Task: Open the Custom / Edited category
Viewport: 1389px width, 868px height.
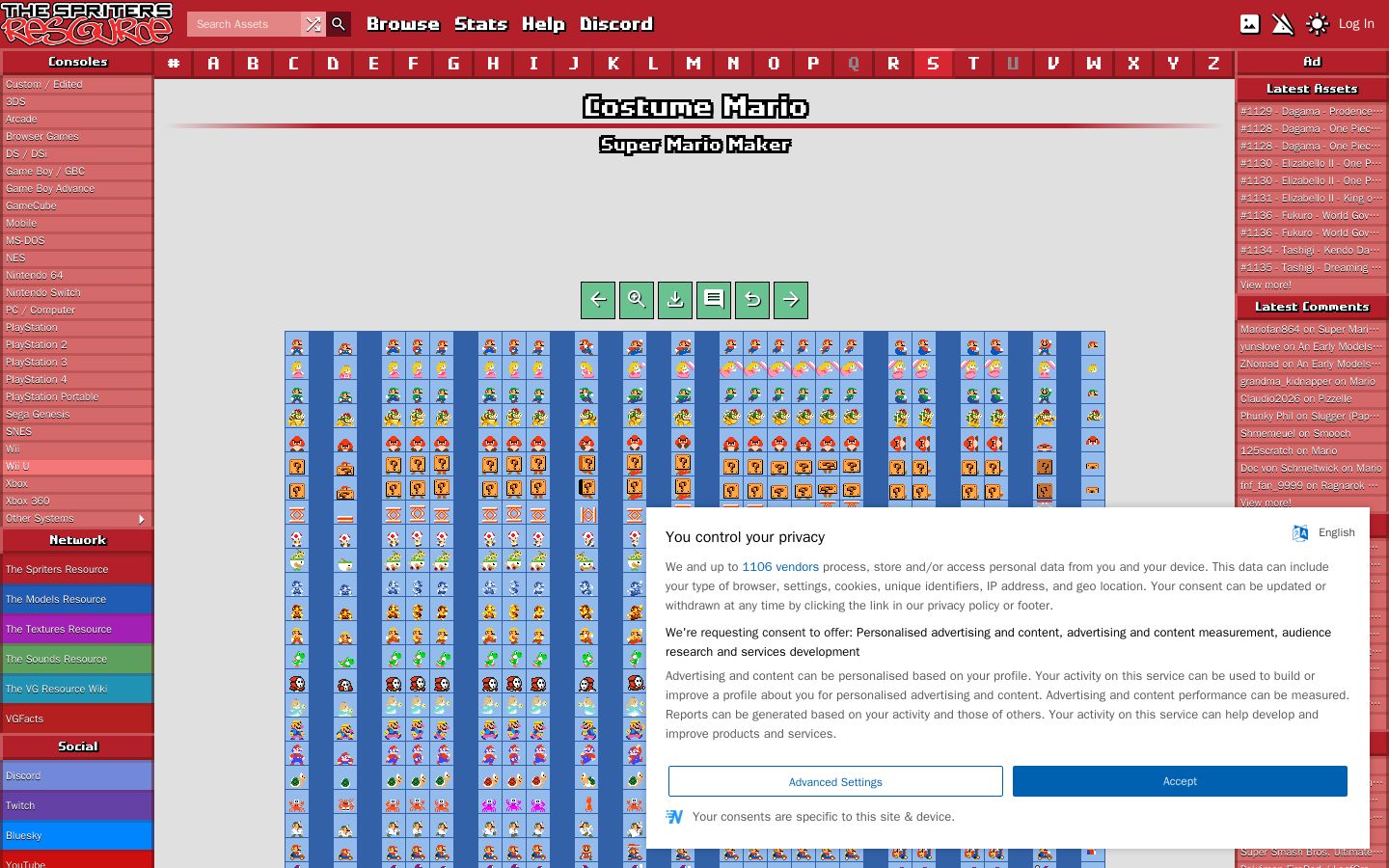Action: point(77,85)
